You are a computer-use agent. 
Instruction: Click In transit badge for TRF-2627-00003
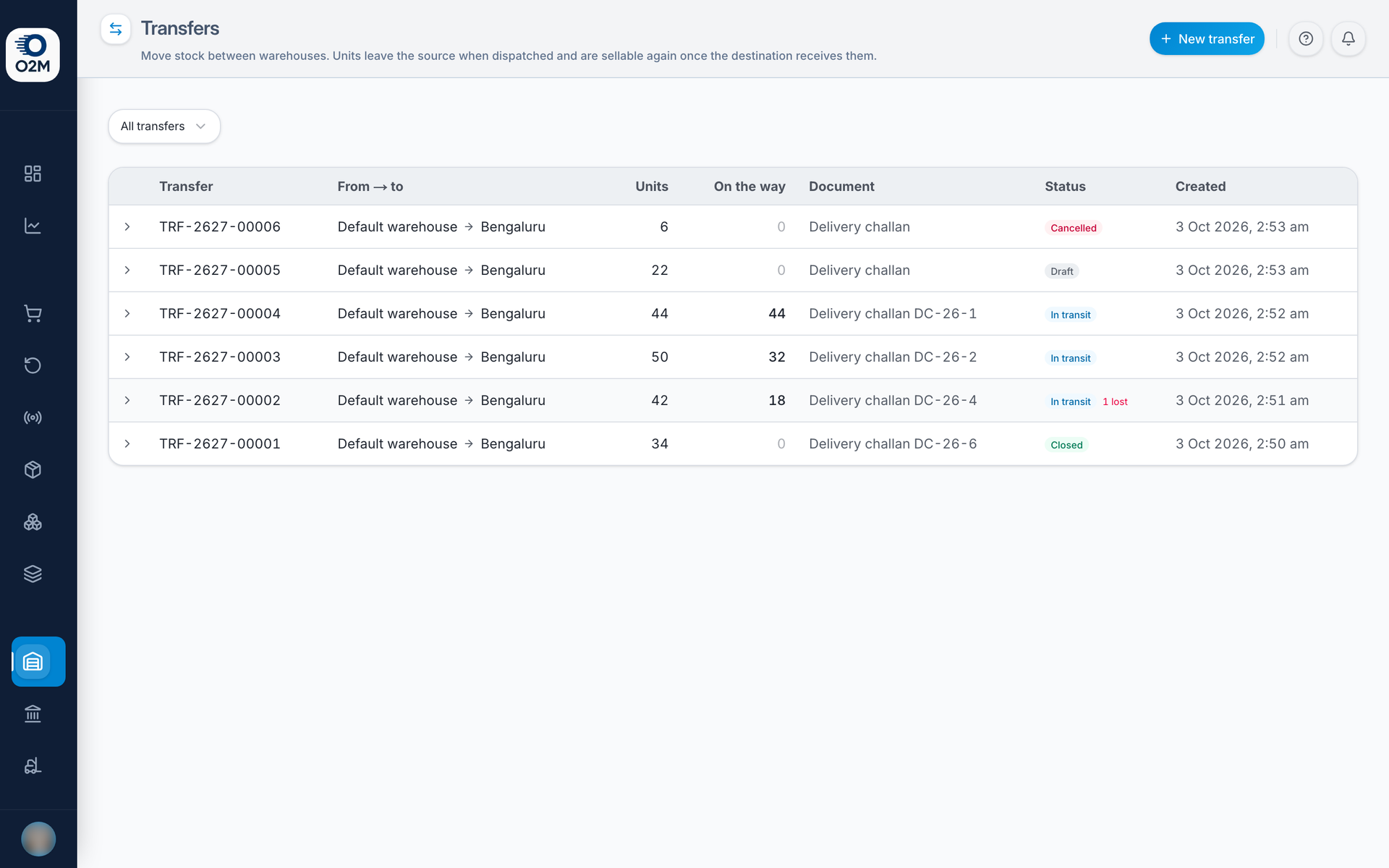[x=1071, y=358]
